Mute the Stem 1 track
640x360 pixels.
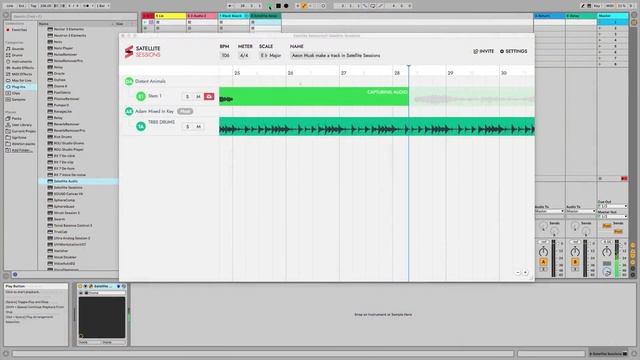point(198,97)
